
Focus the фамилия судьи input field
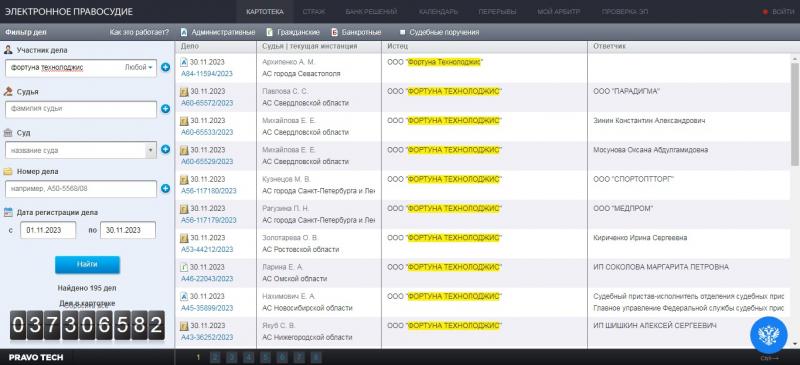[x=81, y=109]
